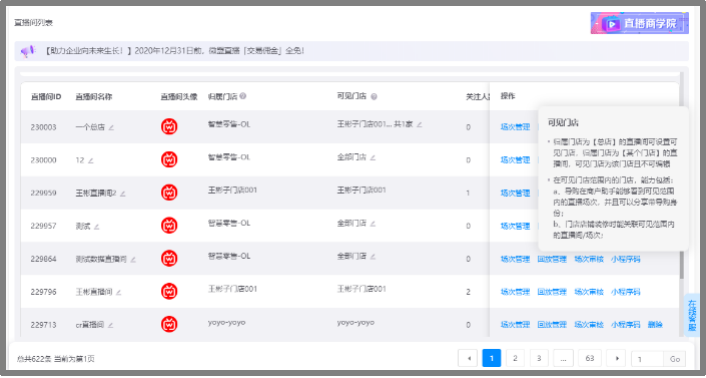
Task: Select page 2 in pagination
Action: [515, 358]
